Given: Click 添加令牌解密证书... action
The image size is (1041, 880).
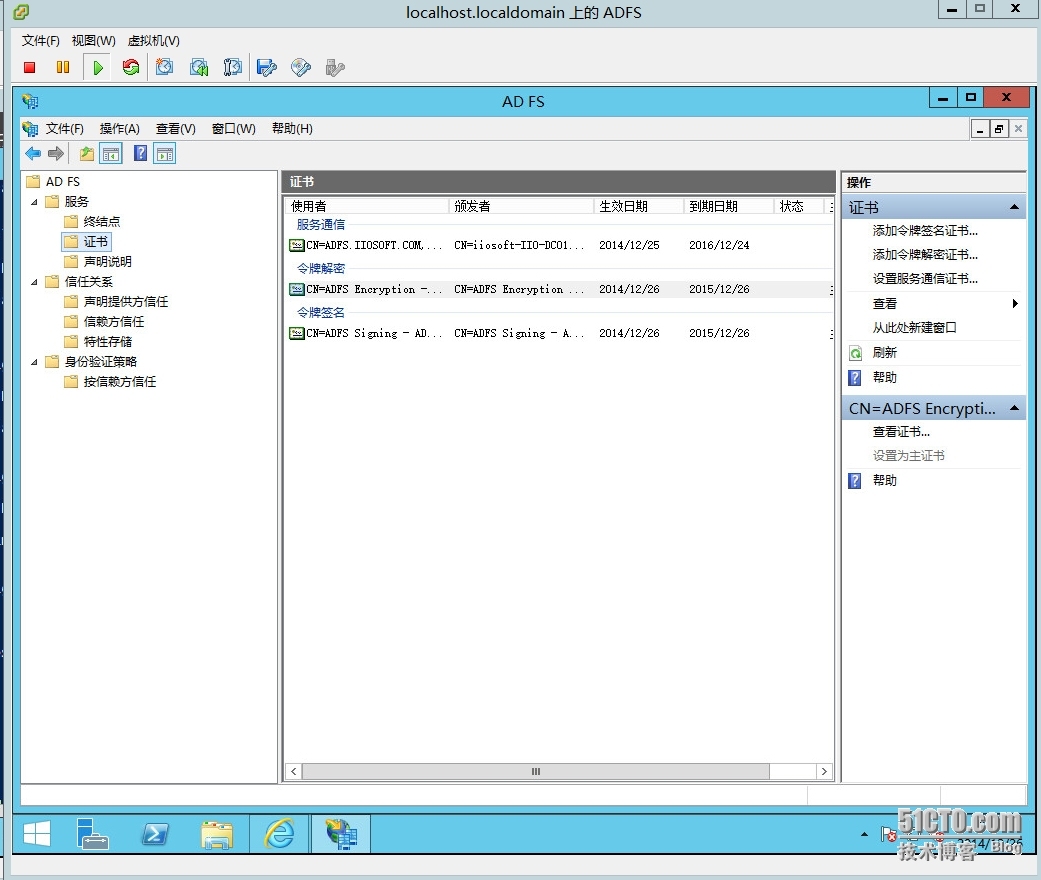Looking at the screenshot, I should click(925, 254).
